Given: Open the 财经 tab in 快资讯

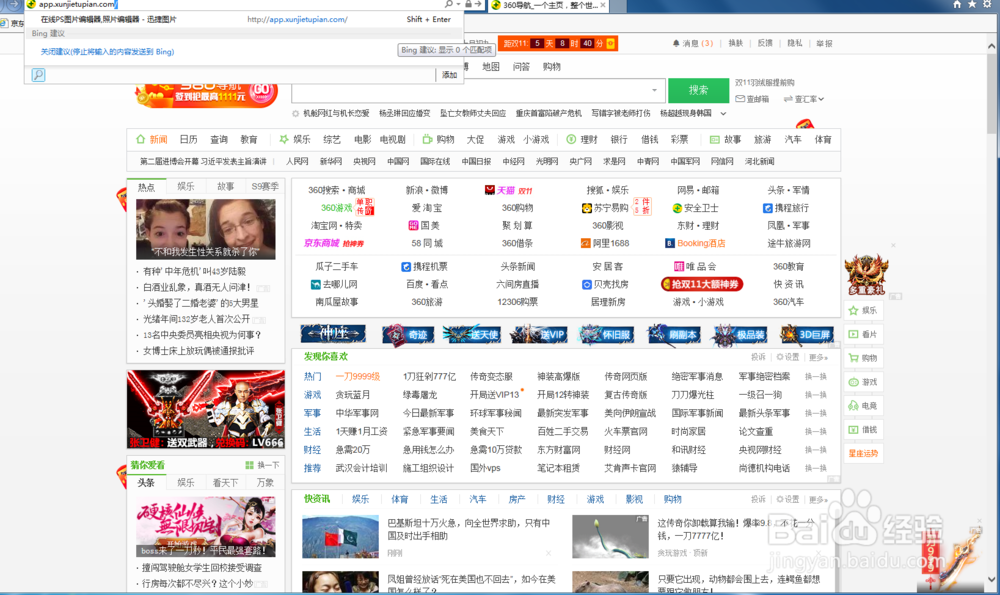Looking at the screenshot, I should pyautogui.click(x=555, y=499).
